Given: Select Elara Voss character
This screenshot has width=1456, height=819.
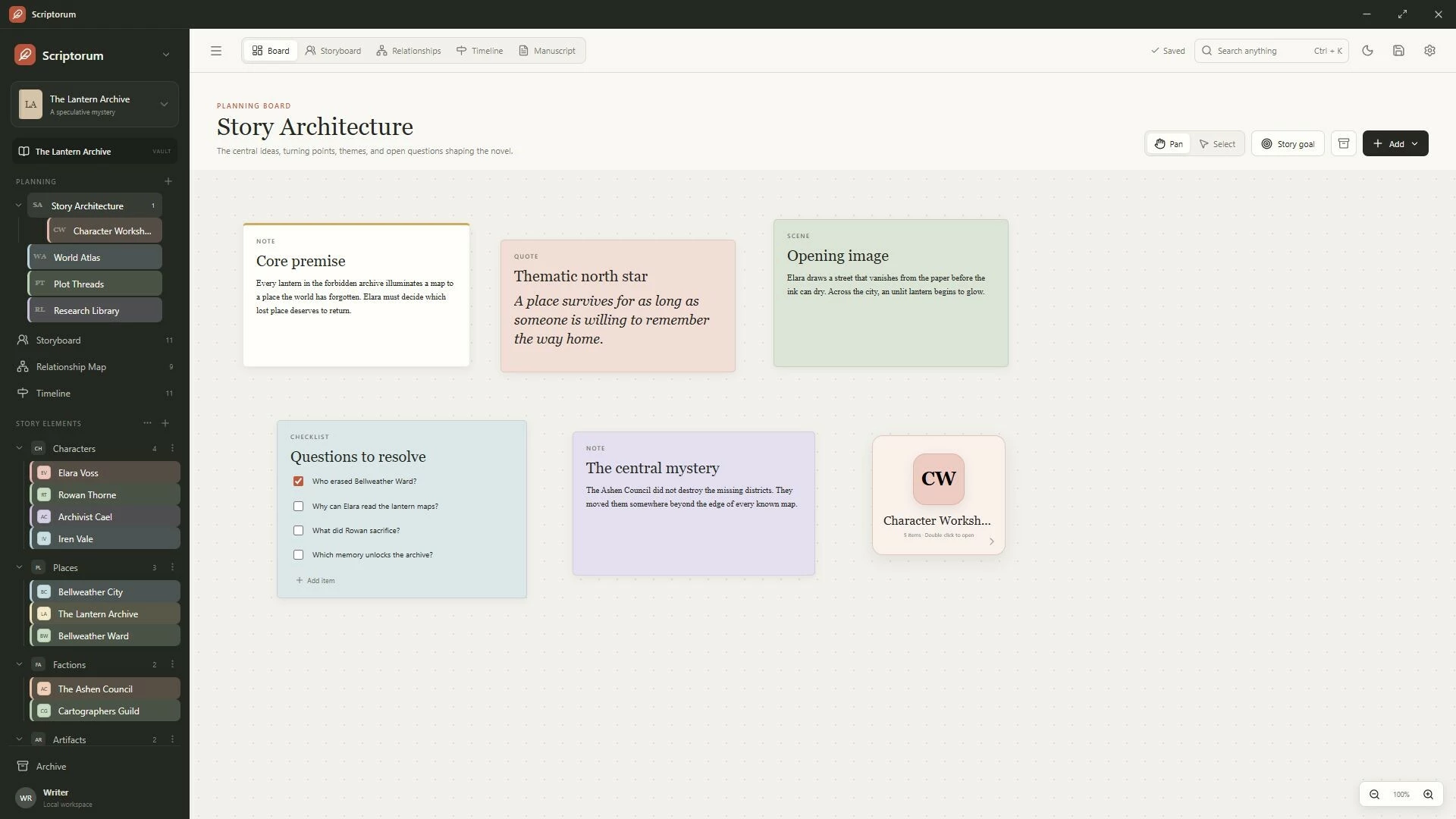Looking at the screenshot, I should [x=105, y=472].
